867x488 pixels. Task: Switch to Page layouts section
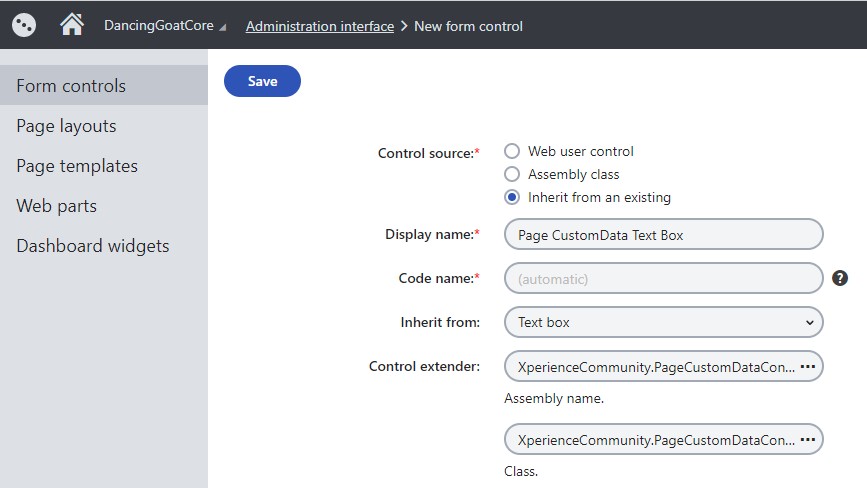coord(66,126)
